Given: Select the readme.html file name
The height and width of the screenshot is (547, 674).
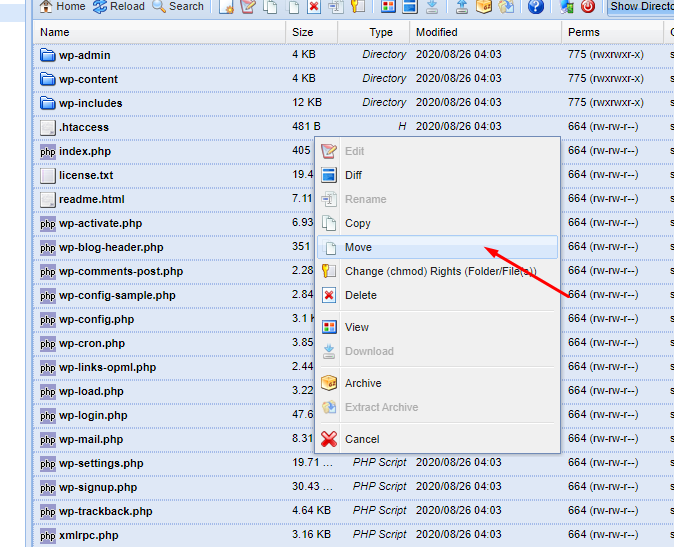Looking at the screenshot, I should (x=92, y=199).
